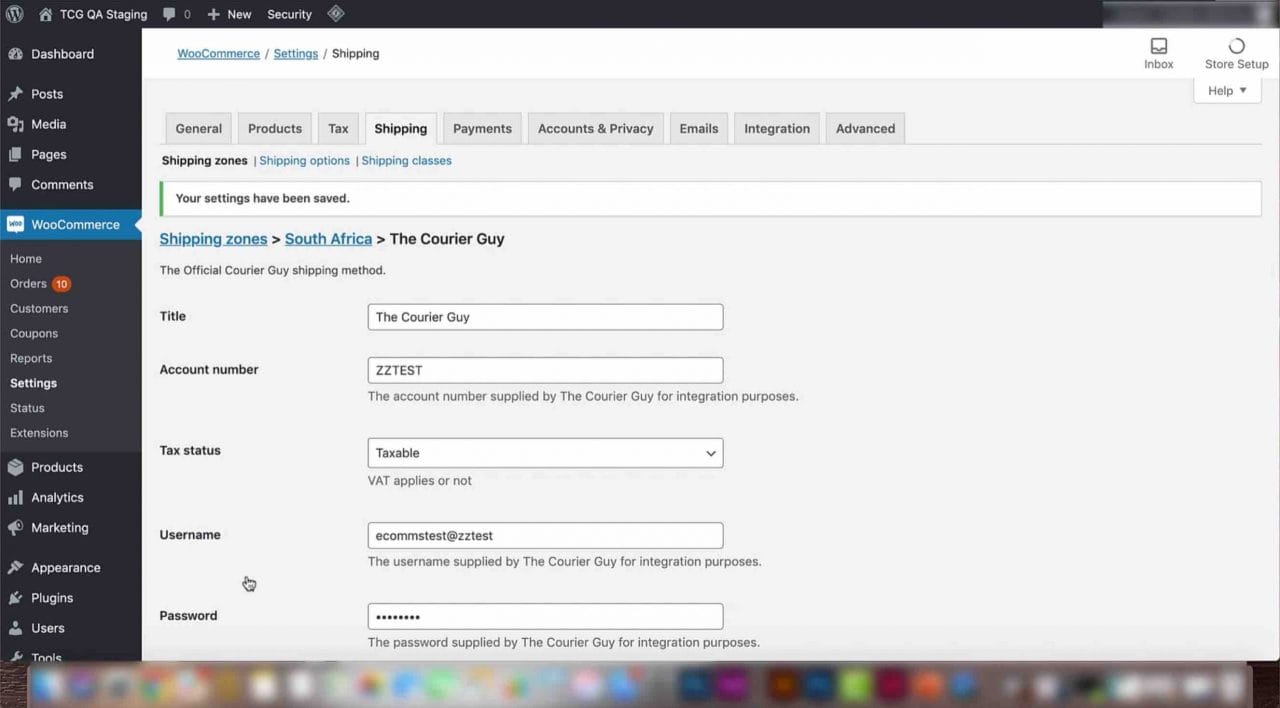Open the Analytics sidebar icon
This screenshot has height=708, width=1280.
point(14,497)
